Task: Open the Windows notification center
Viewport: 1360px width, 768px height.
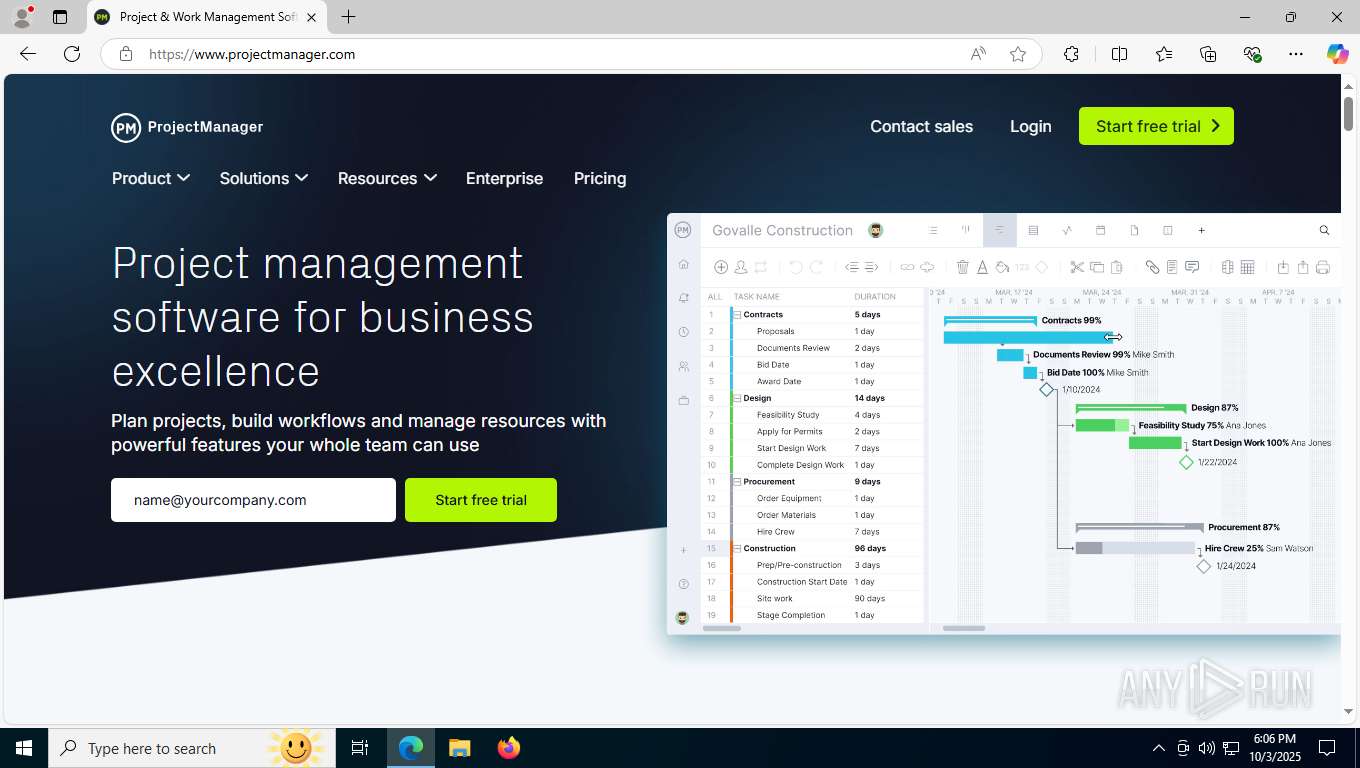Action: 1327,748
